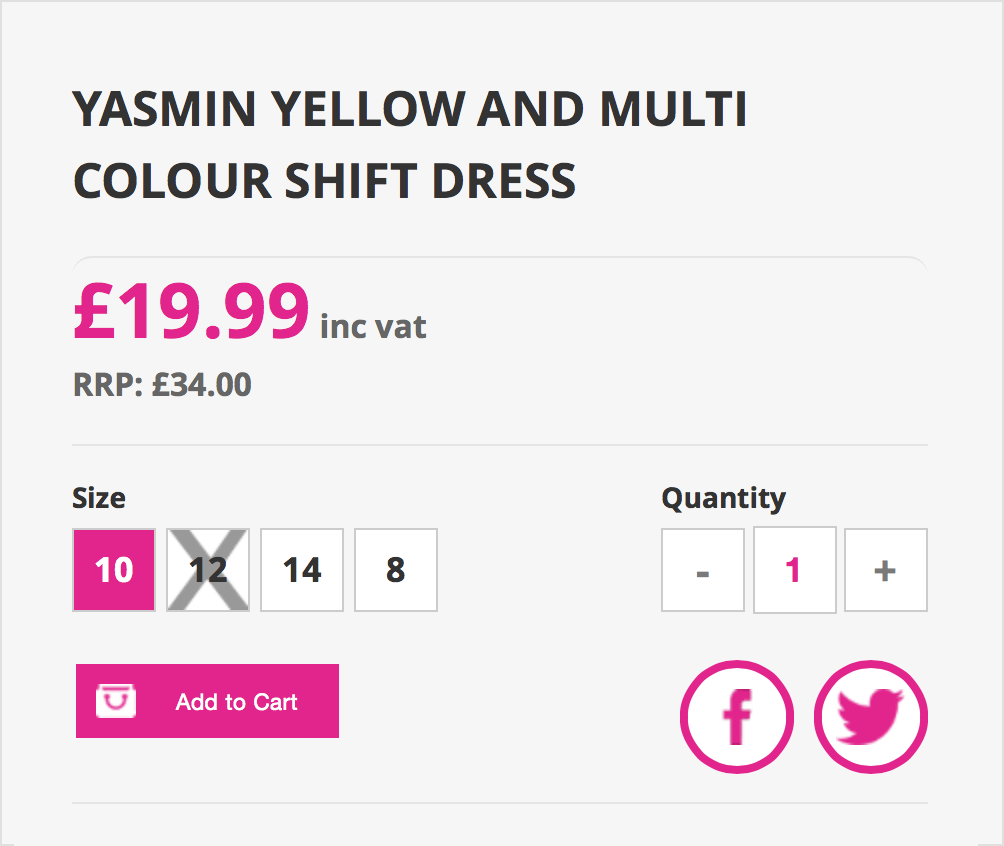Click the shopping bag icon

[116, 701]
